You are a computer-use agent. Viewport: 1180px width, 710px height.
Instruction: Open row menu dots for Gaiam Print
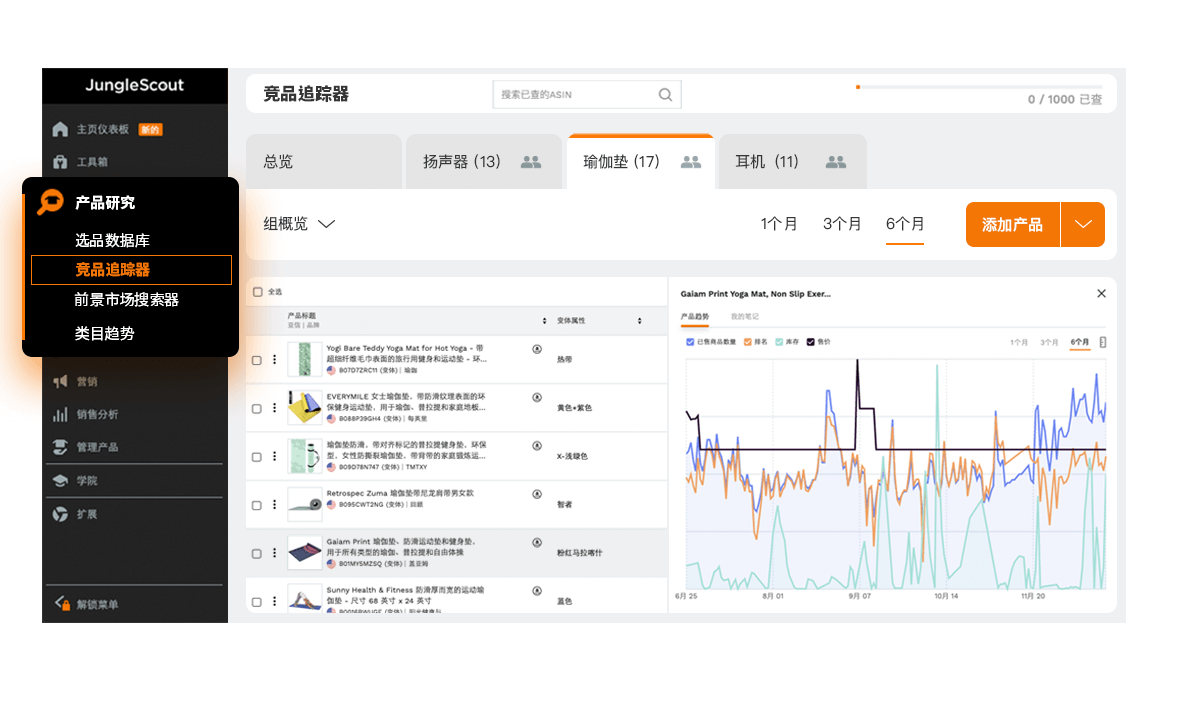pyautogui.click(x=275, y=553)
